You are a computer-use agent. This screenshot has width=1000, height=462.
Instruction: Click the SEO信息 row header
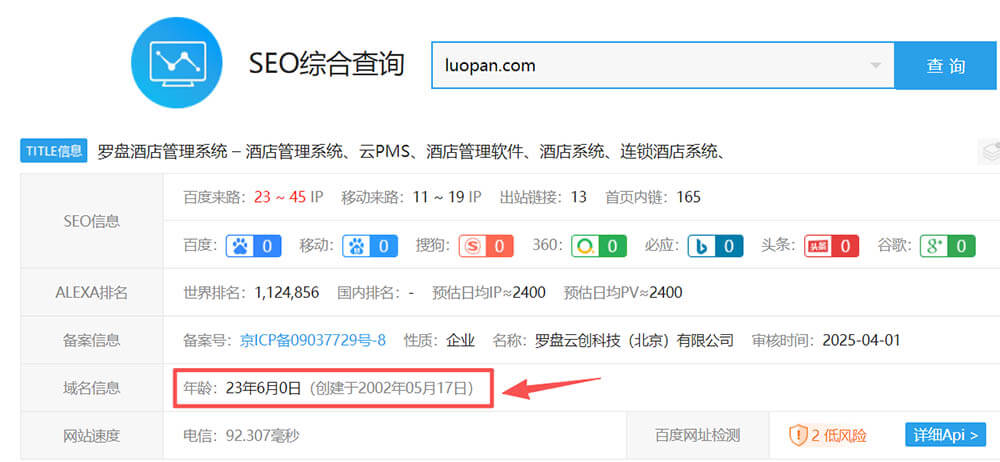(x=92, y=221)
